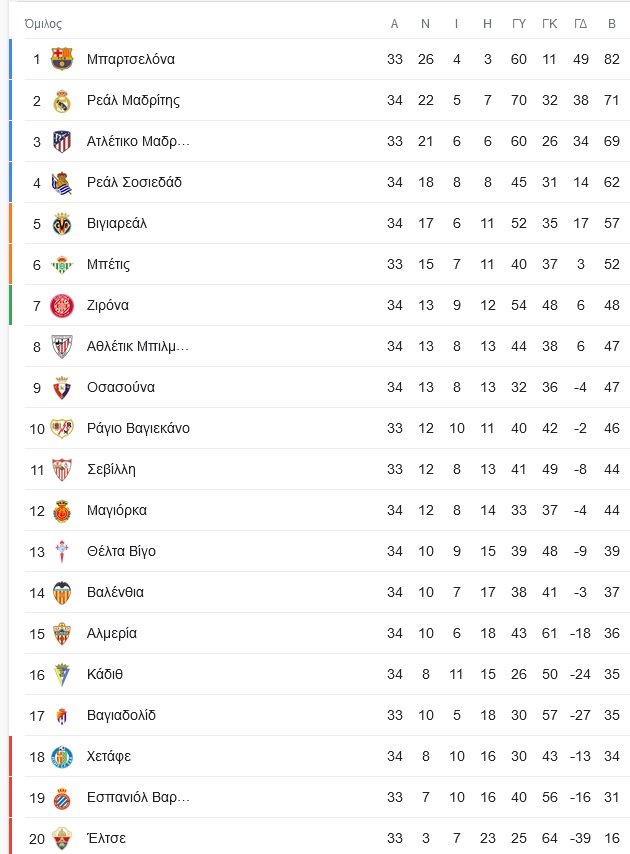630x854 pixels.
Task: Click the Barcelona club crest icon
Action: 62,59
